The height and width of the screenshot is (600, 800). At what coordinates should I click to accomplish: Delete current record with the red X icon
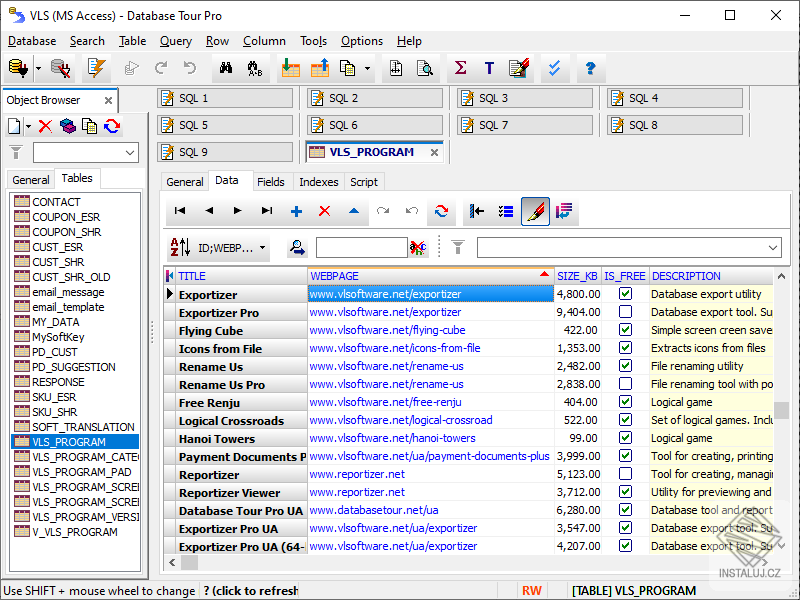click(x=325, y=211)
